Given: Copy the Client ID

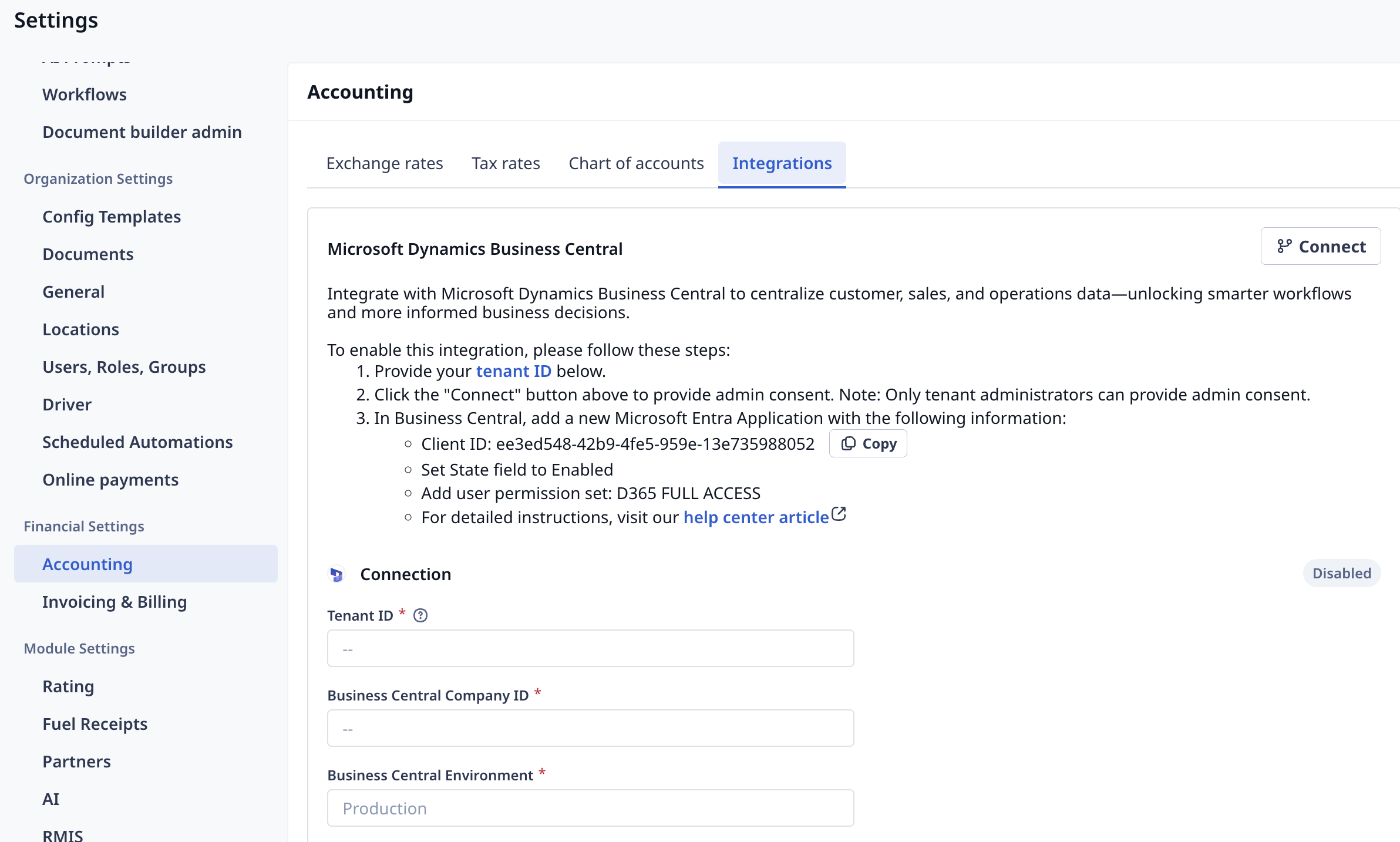Looking at the screenshot, I should (x=868, y=443).
